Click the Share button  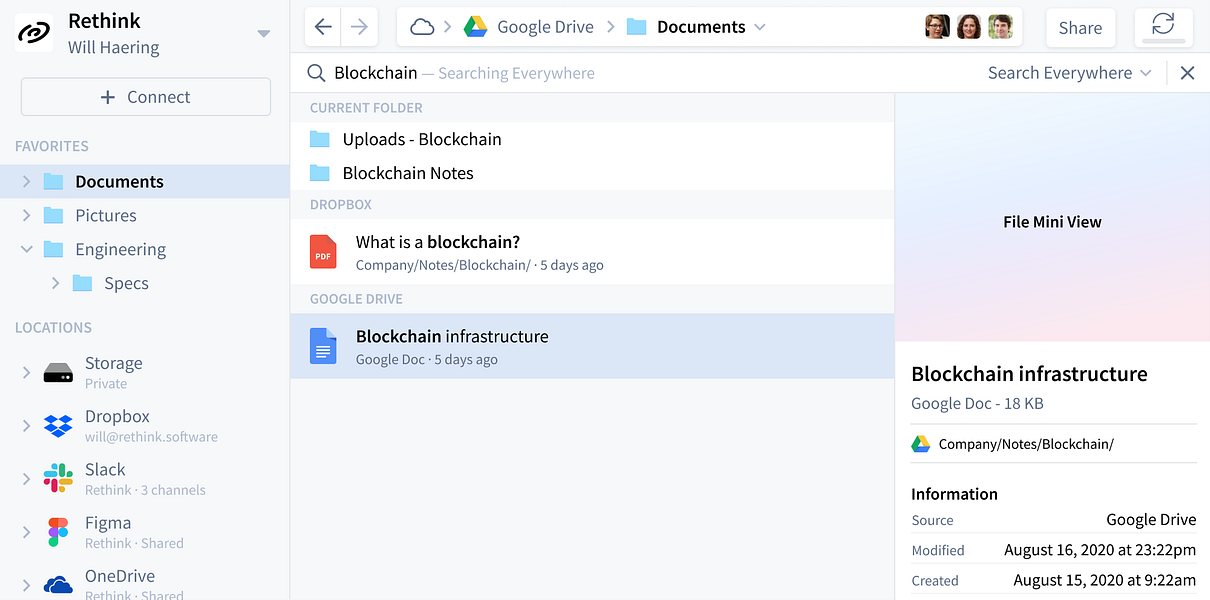[x=1080, y=28]
